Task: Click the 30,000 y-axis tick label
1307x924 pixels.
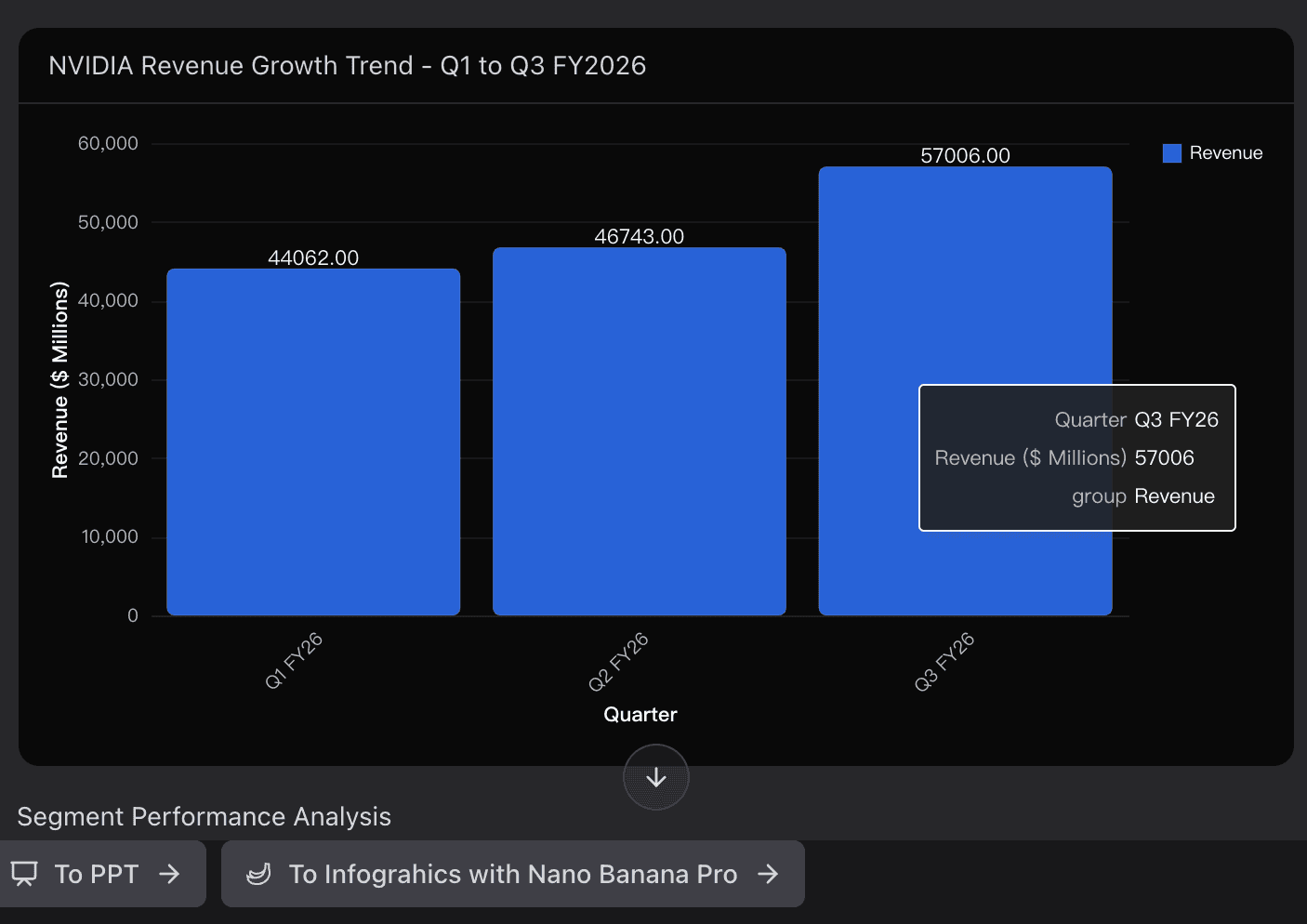Action: pyautogui.click(x=108, y=379)
